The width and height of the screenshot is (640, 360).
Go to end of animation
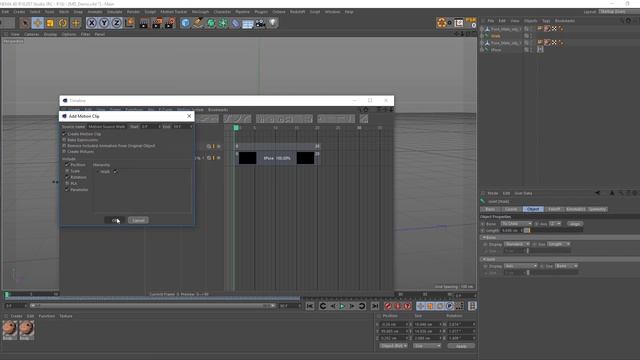pos(375,306)
